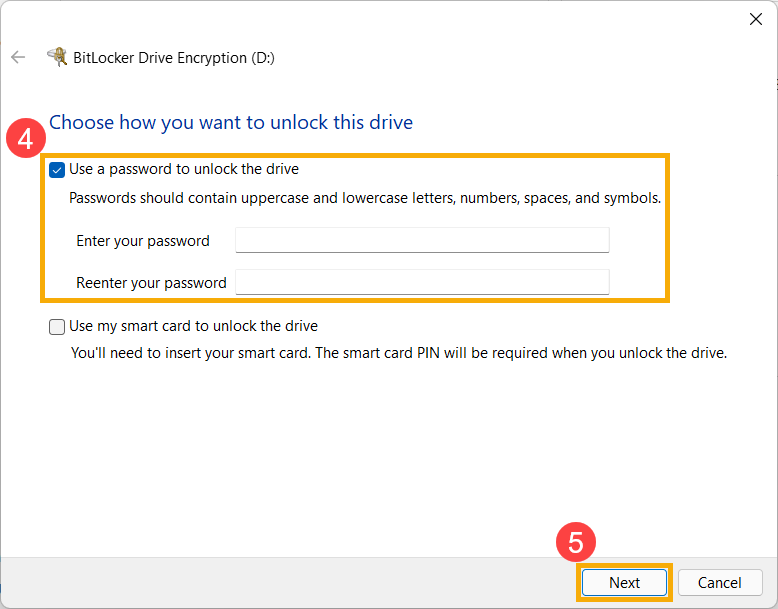778x609 pixels.
Task: Click the 'BitLocker Drive Encryption (D:)' title text
Action: point(174,58)
